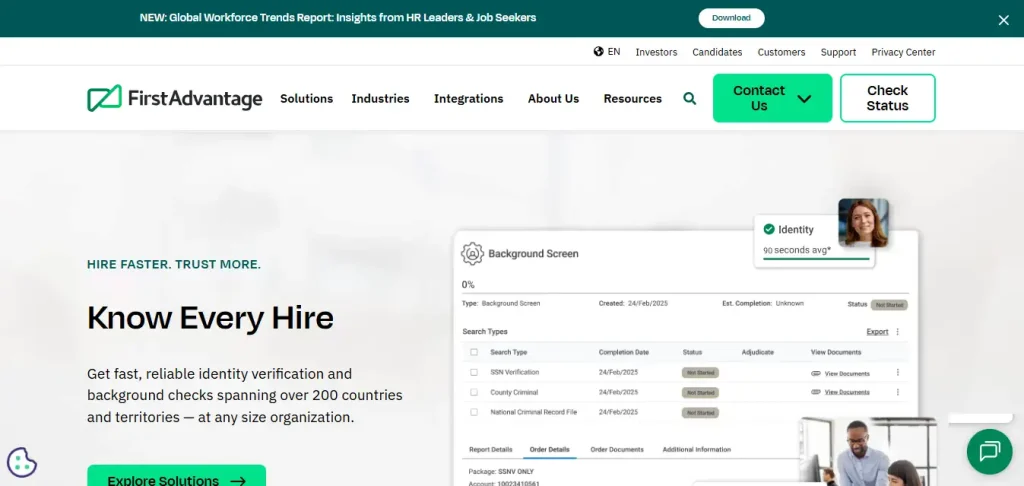Open the EN language selector
This screenshot has width=1024, height=486.
tap(607, 52)
